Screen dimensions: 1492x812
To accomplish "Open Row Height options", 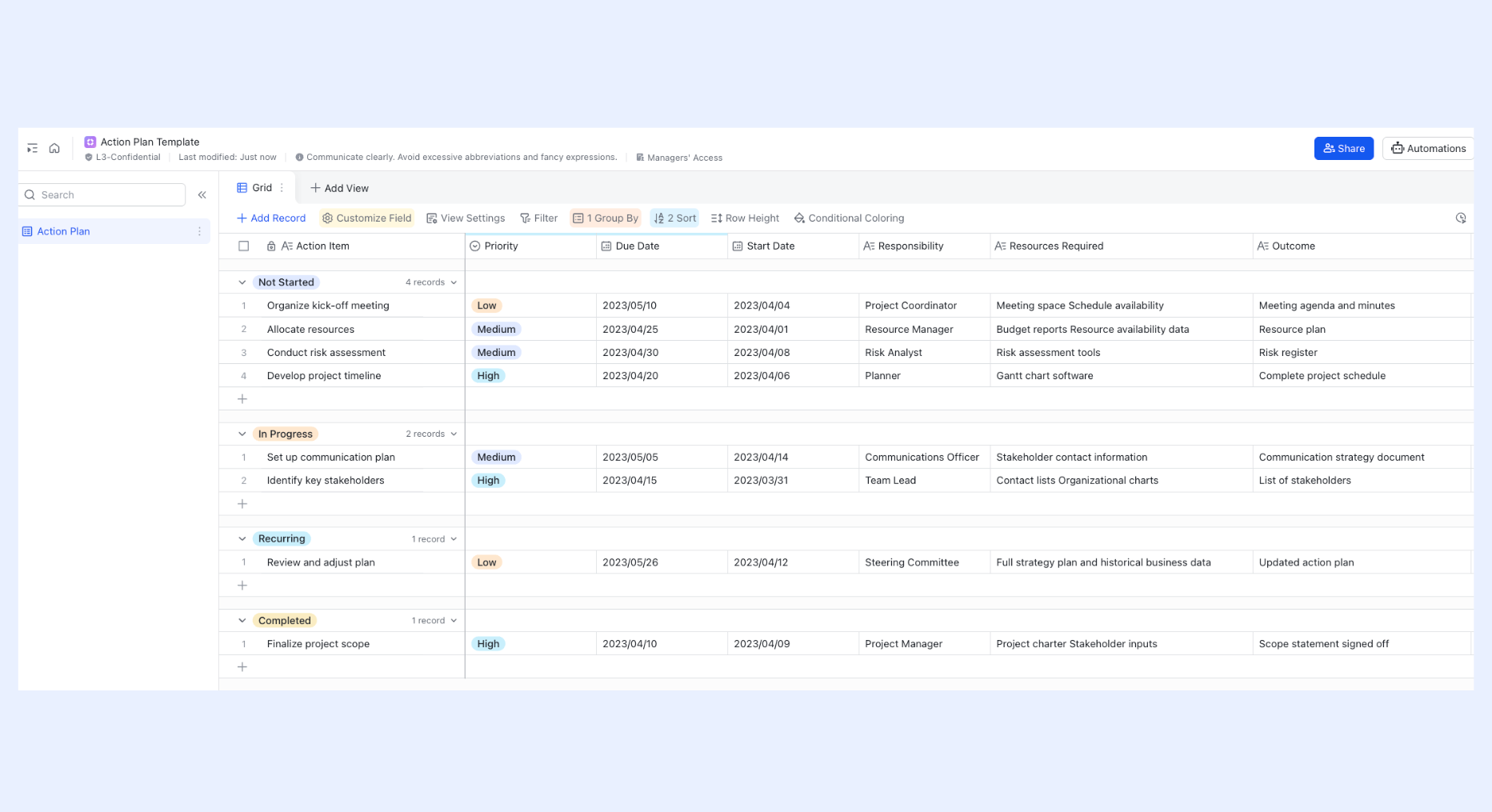I will coord(745,218).
